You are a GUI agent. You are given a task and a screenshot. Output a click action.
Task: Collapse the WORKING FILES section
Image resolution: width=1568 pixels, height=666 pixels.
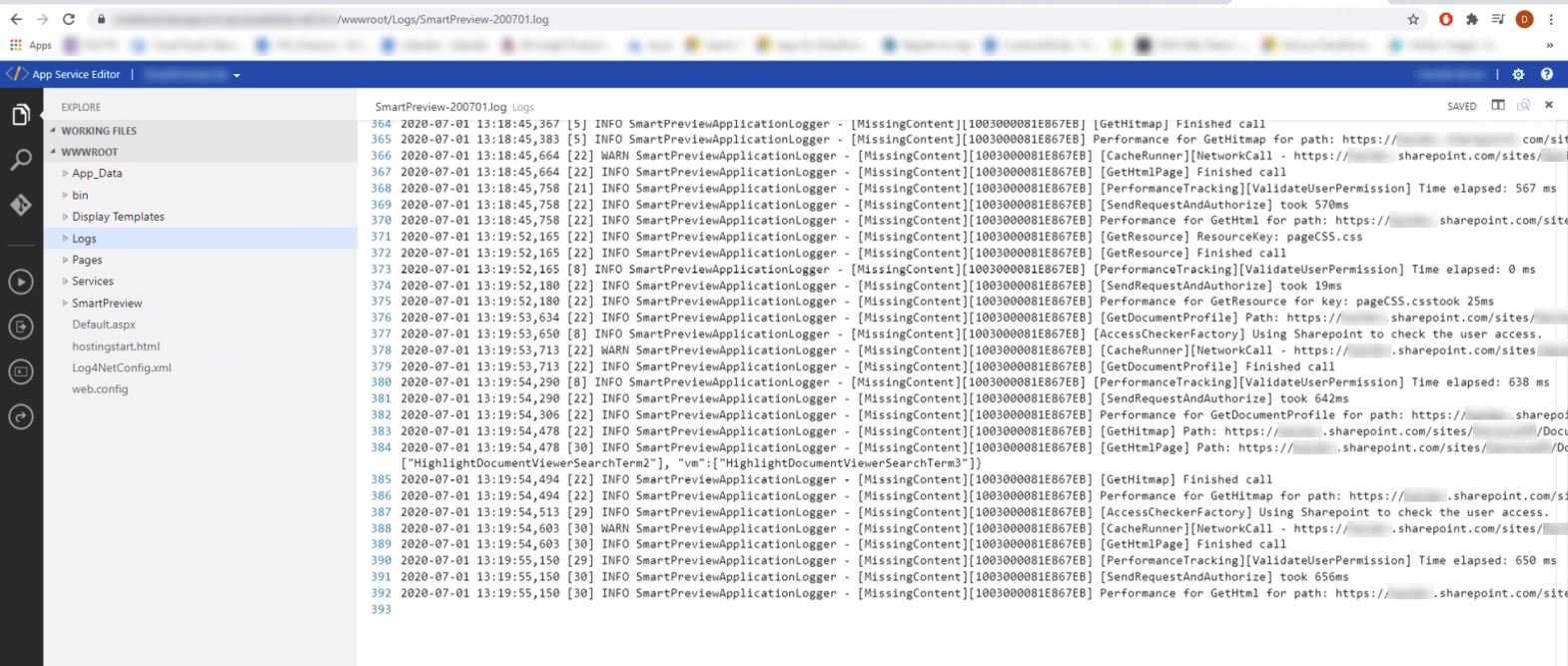(x=98, y=131)
